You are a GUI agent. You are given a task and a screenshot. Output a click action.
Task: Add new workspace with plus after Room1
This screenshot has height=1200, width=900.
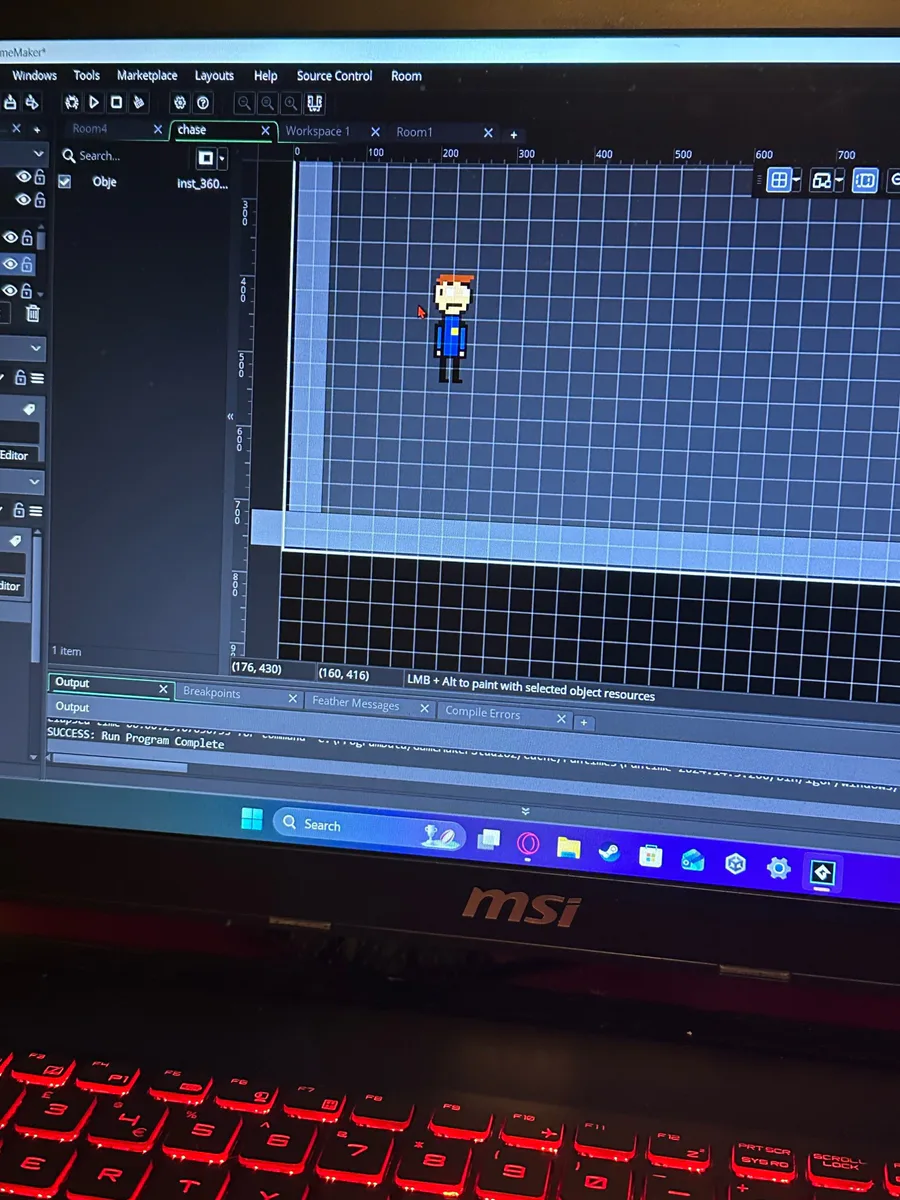coord(513,135)
